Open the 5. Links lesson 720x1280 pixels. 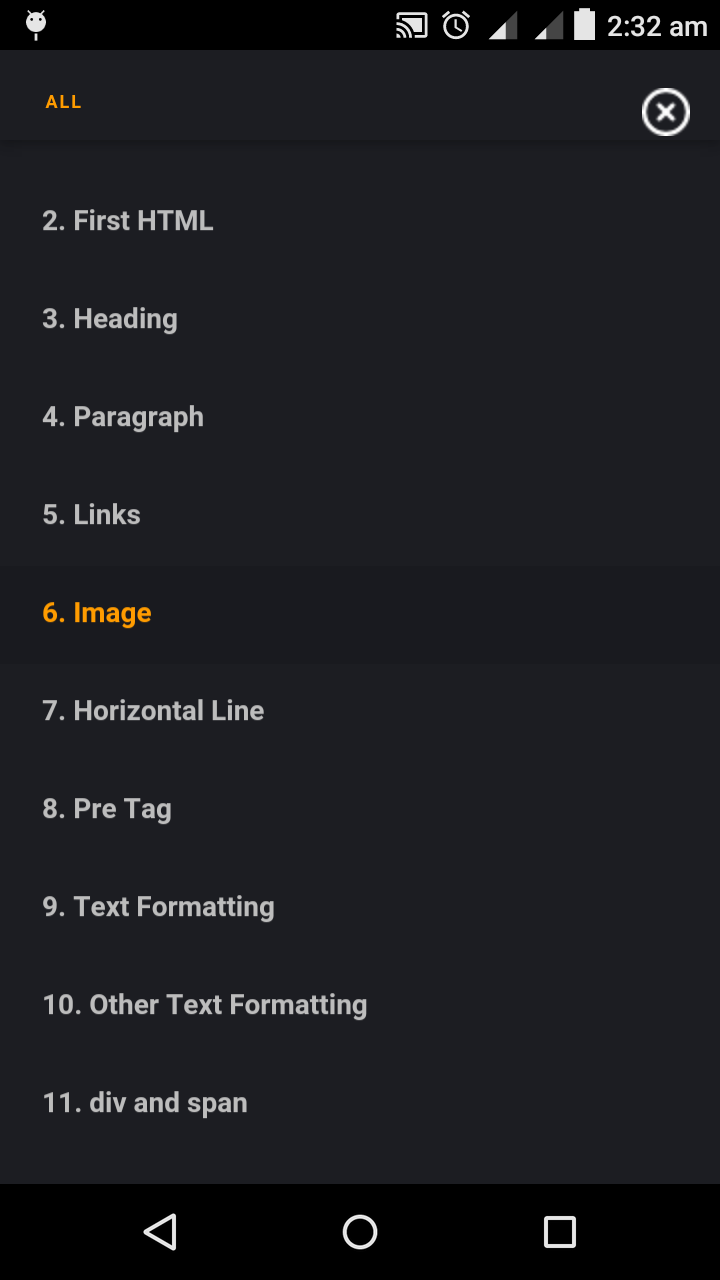click(91, 514)
